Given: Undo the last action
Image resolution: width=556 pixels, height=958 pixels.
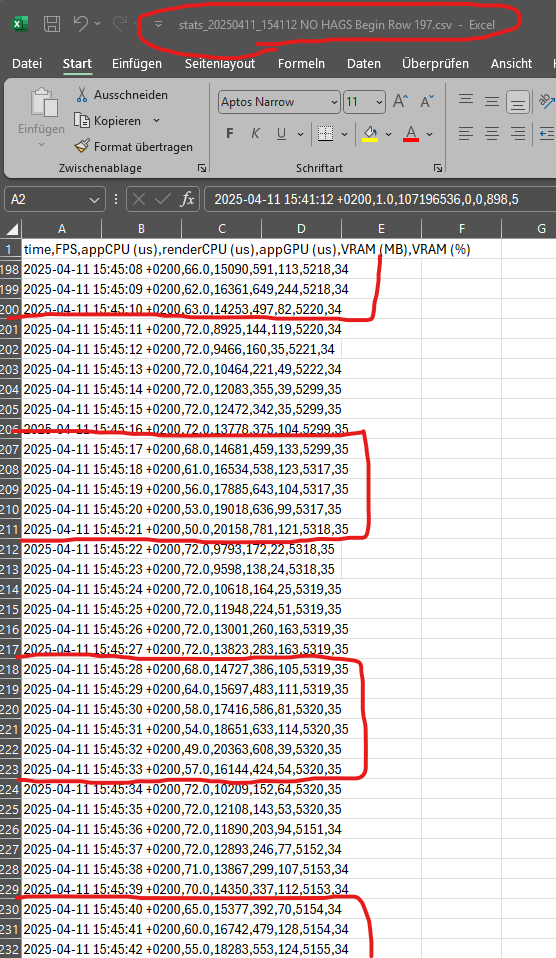Looking at the screenshot, I should tap(81, 24).
